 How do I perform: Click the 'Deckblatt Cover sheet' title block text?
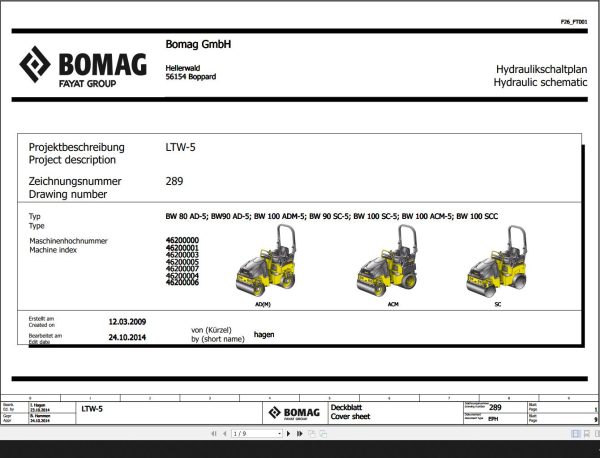tap(350, 412)
